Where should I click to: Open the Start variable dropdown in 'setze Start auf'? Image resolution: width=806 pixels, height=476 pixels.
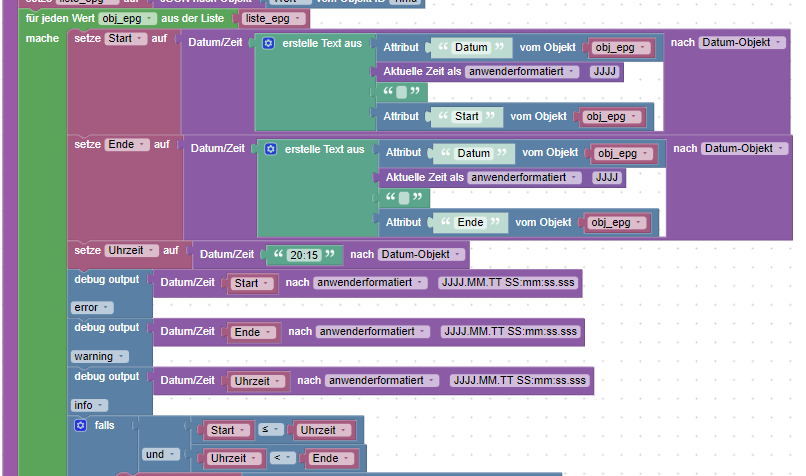point(126,39)
